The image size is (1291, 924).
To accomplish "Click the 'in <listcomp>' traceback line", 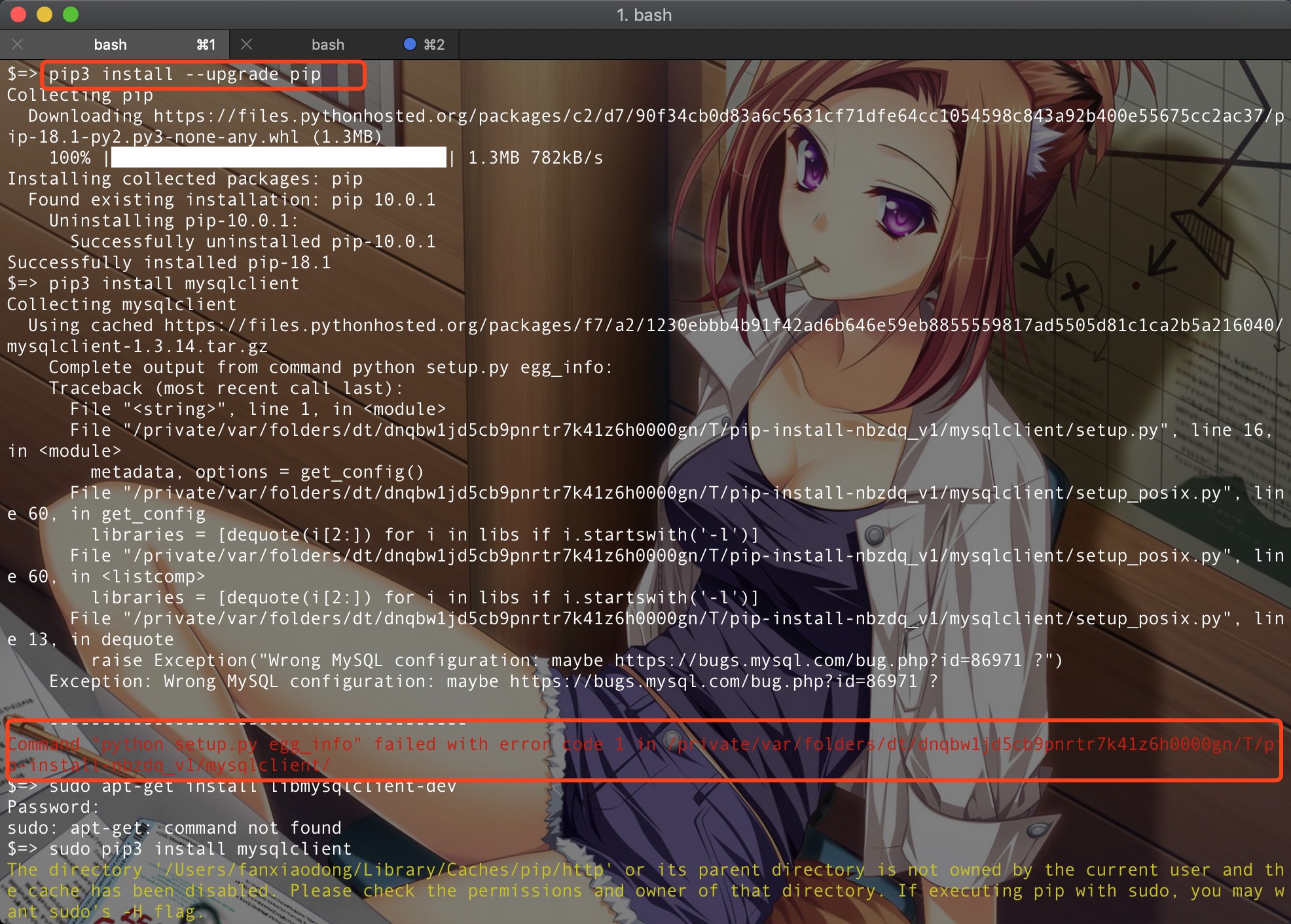I will tap(106, 577).
